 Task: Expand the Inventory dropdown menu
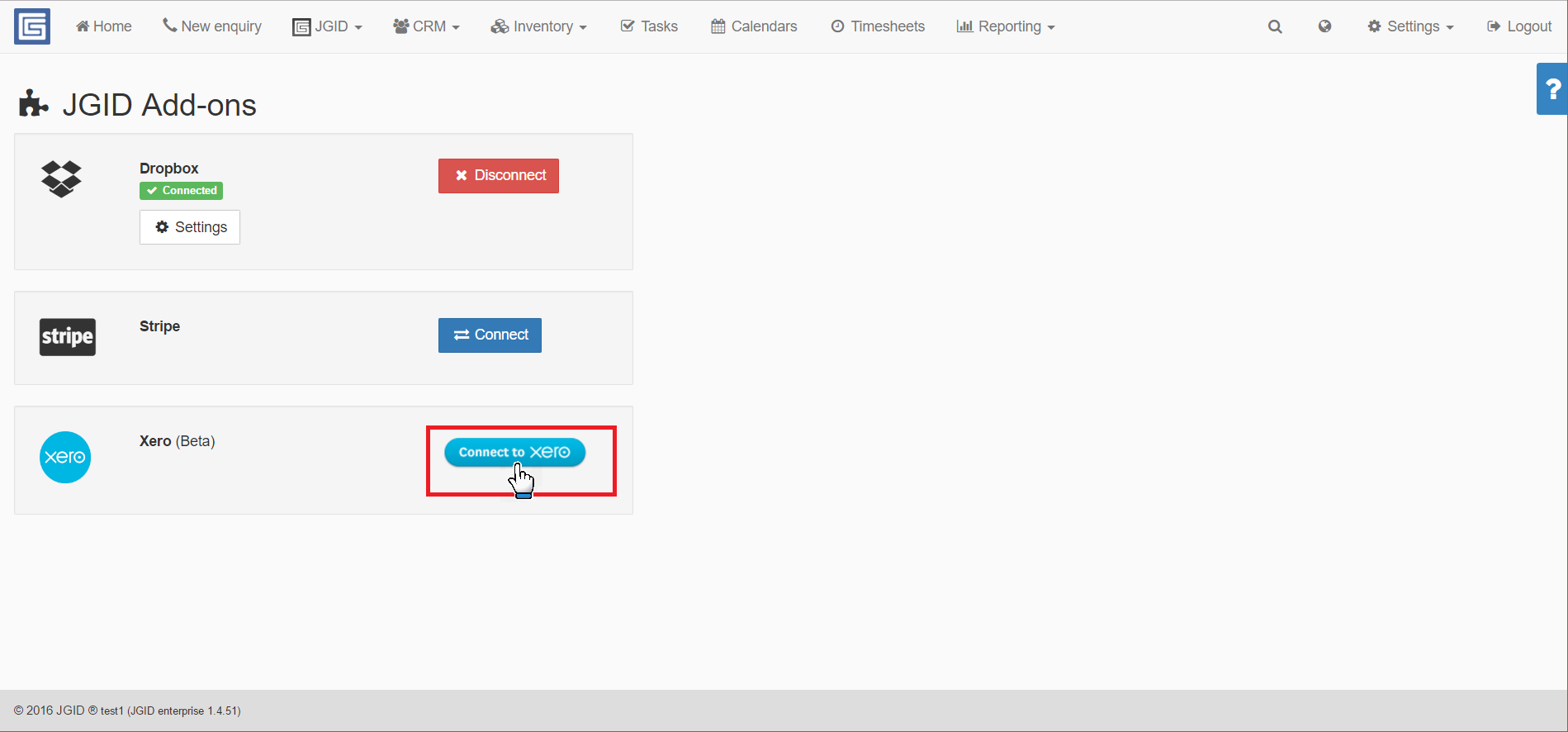[538, 26]
